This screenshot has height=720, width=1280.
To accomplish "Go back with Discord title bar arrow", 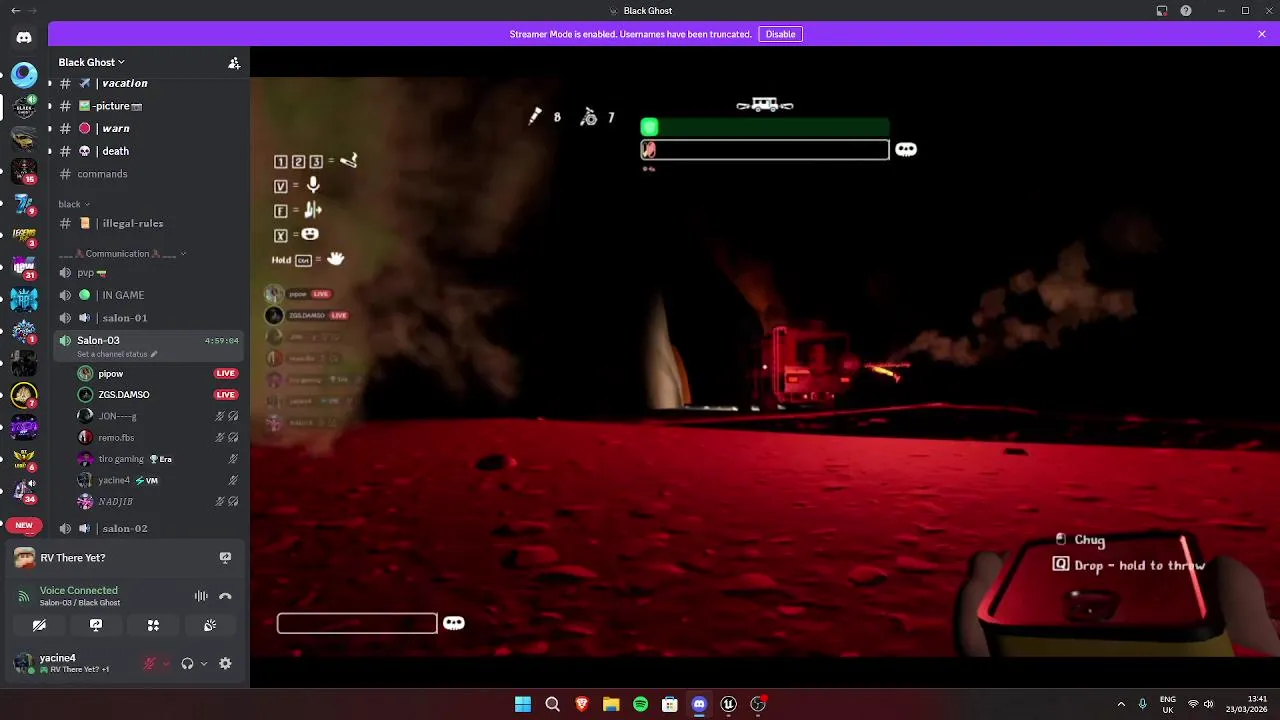I will (15, 11).
